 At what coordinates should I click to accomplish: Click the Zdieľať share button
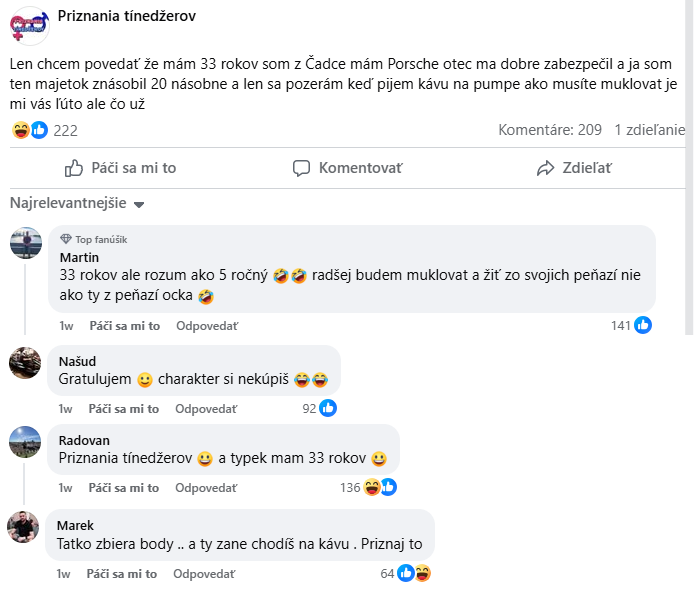(574, 168)
